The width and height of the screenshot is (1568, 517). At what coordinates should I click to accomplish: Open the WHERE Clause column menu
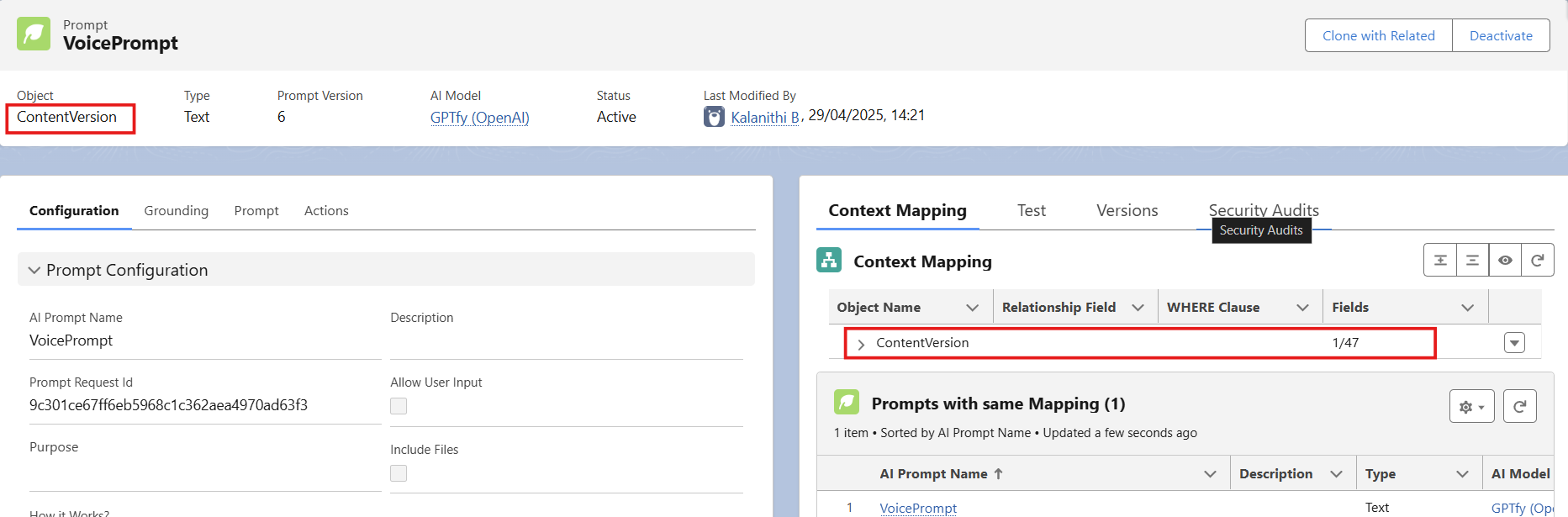point(1303,308)
